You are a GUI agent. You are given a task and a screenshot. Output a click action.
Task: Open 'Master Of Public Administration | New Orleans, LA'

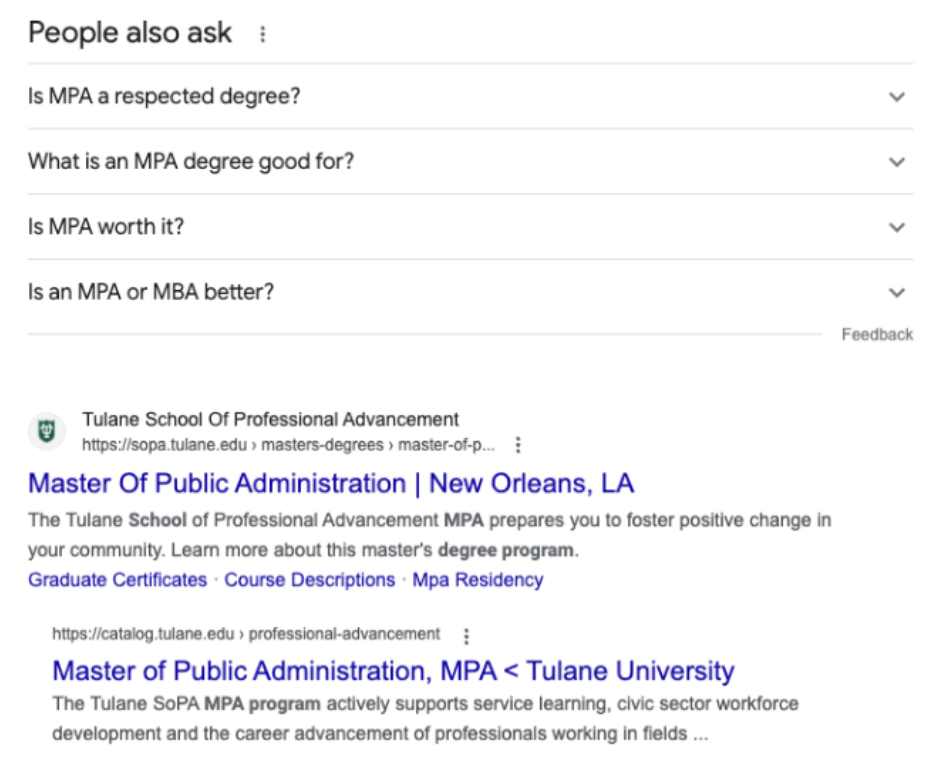pos(331,483)
